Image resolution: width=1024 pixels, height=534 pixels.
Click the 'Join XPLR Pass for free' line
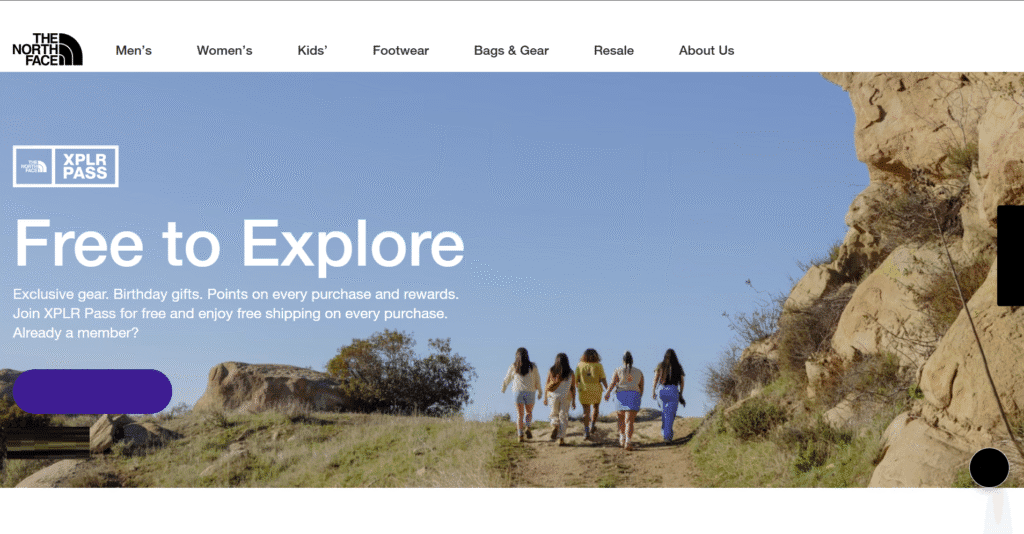point(230,313)
